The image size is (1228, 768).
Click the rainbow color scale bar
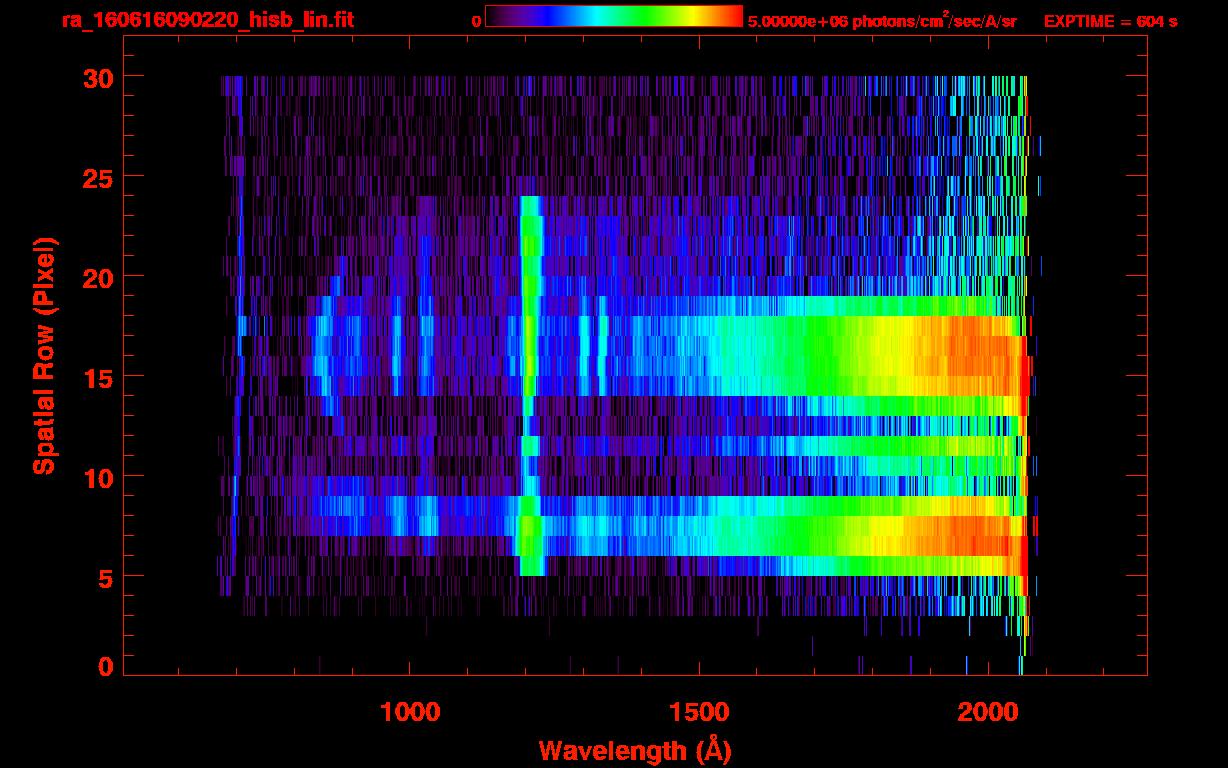tap(614, 17)
